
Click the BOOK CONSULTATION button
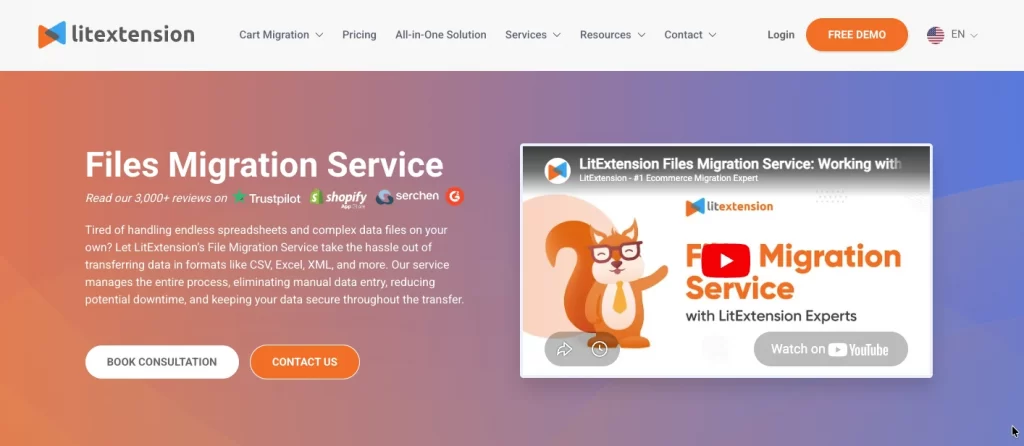pos(162,362)
